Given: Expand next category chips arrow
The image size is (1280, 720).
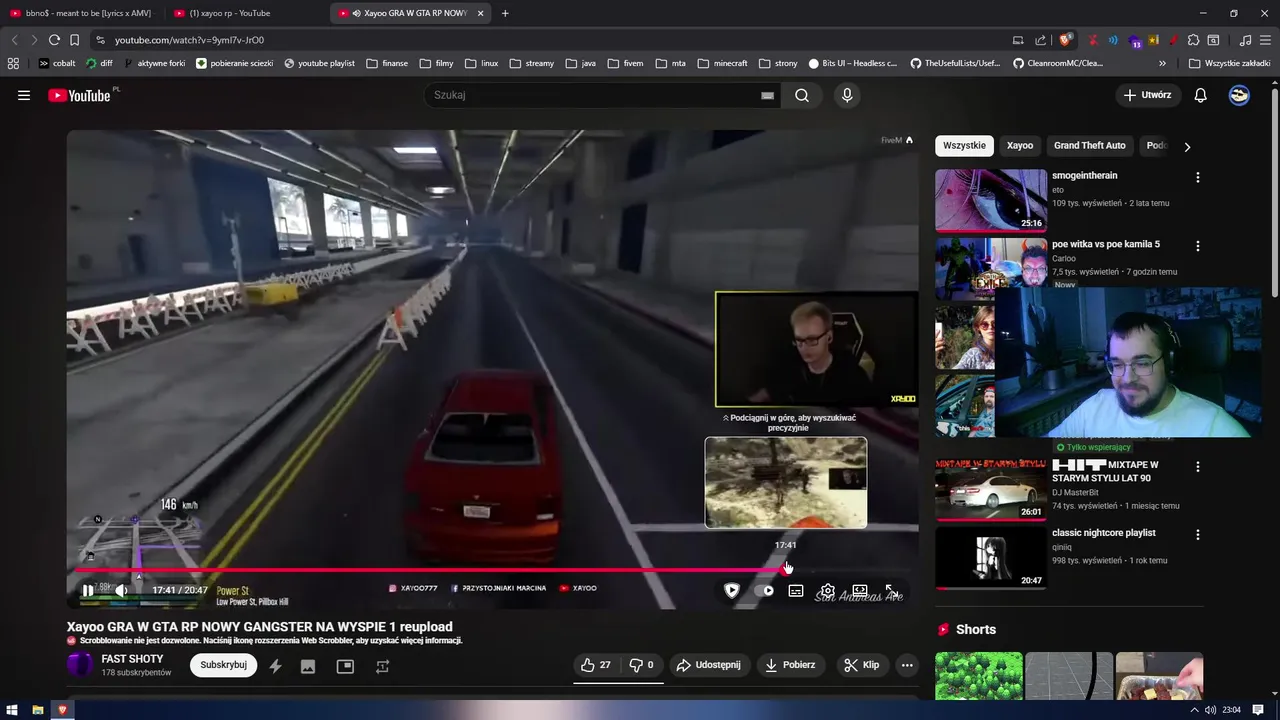Looking at the screenshot, I should click(x=1187, y=147).
